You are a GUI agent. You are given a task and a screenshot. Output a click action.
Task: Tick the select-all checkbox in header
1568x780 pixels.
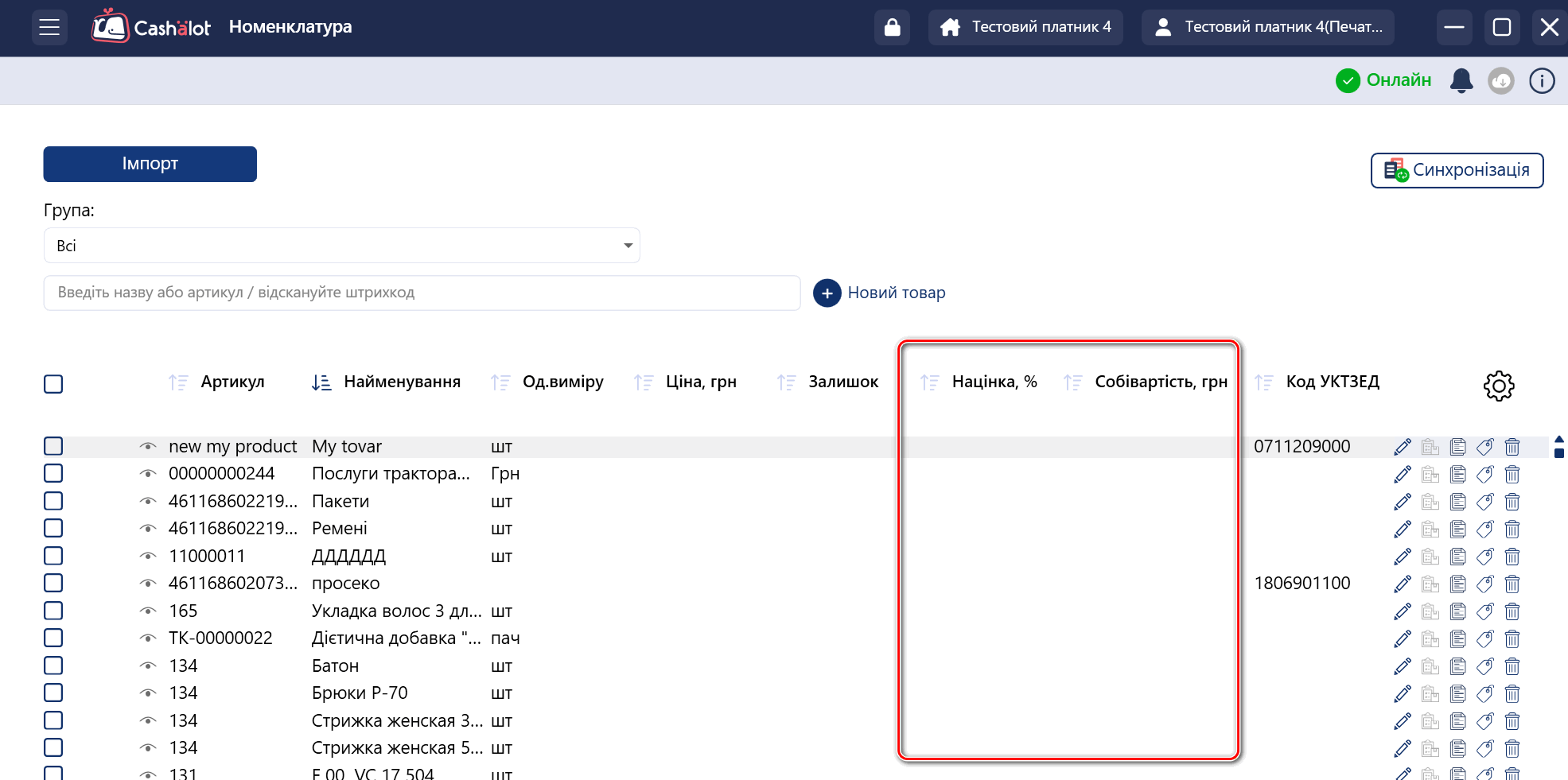click(53, 384)
